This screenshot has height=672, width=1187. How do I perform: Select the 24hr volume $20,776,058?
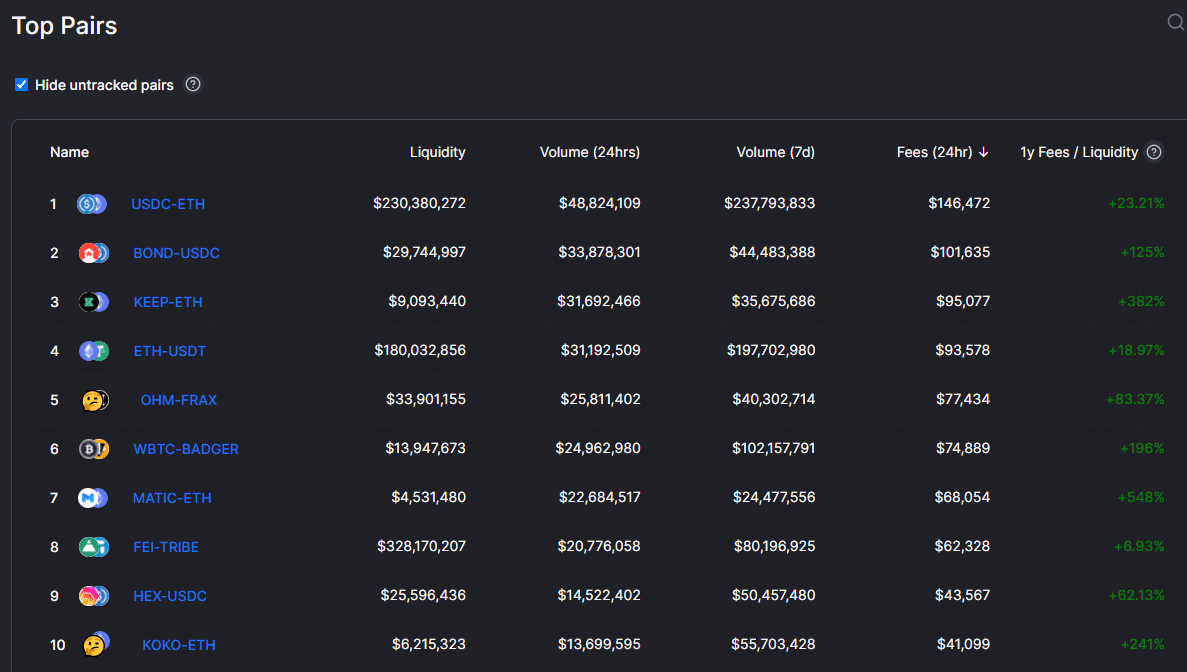pos(599,546)
